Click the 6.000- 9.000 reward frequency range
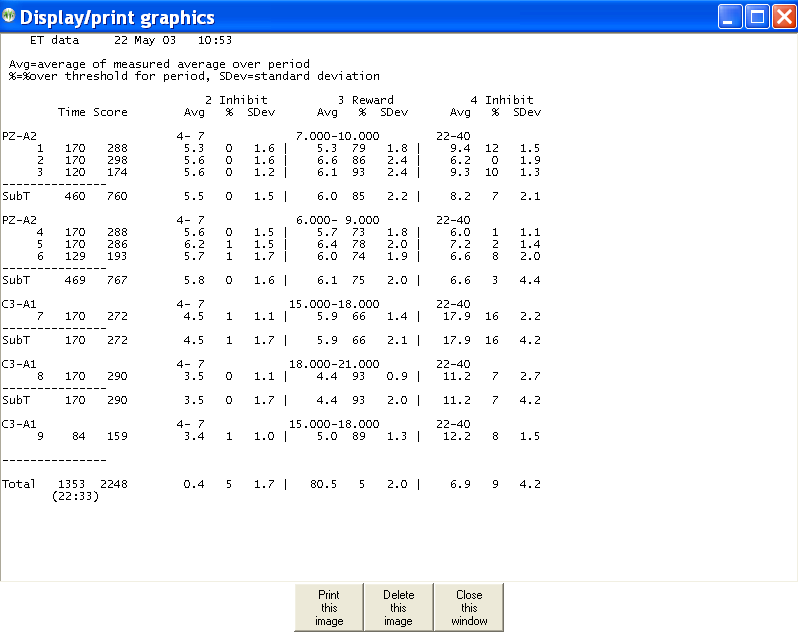 (337, 220)
